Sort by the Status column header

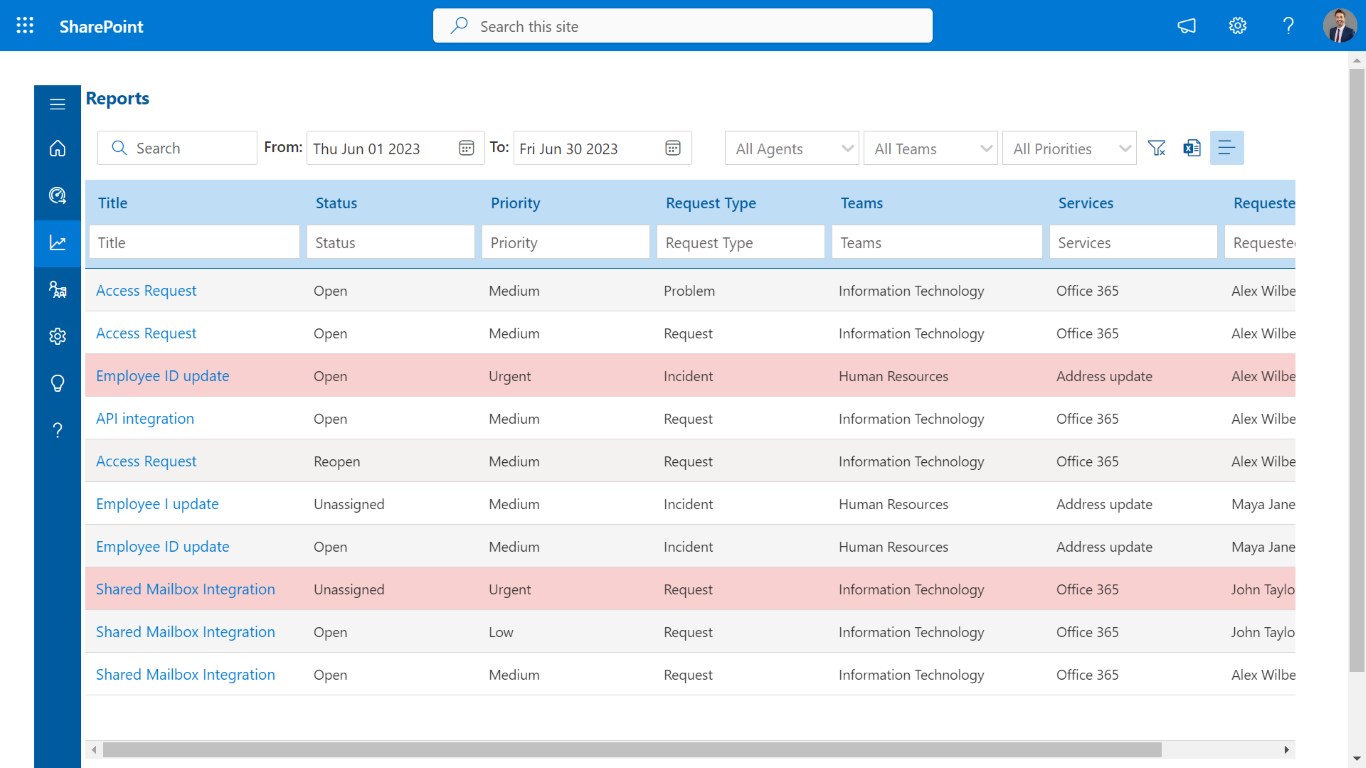336,203
